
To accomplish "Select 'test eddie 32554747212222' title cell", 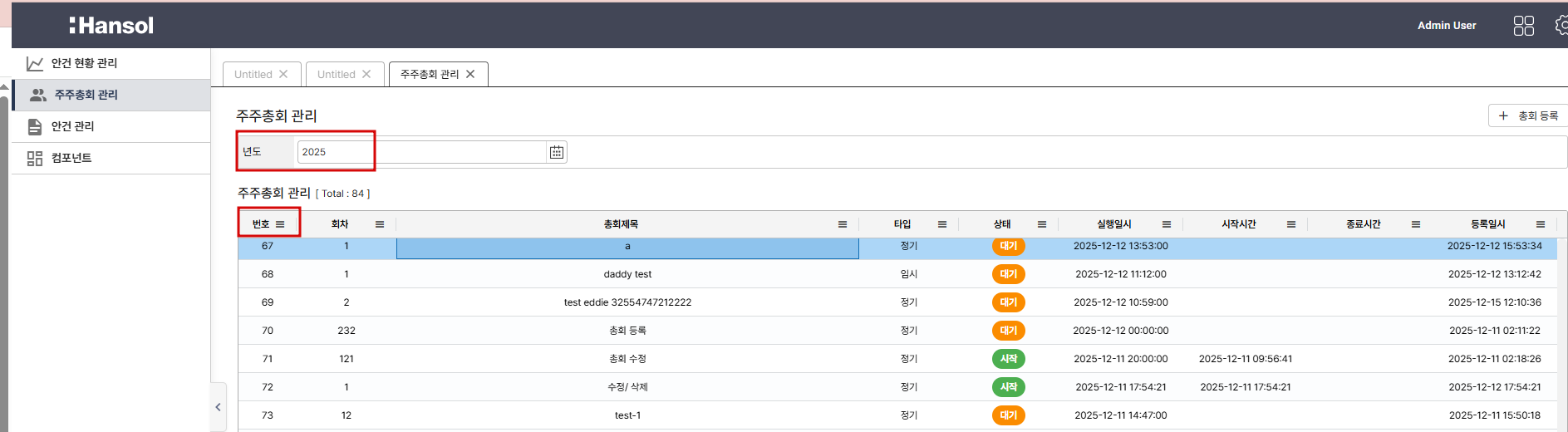I will coord(627,302).
